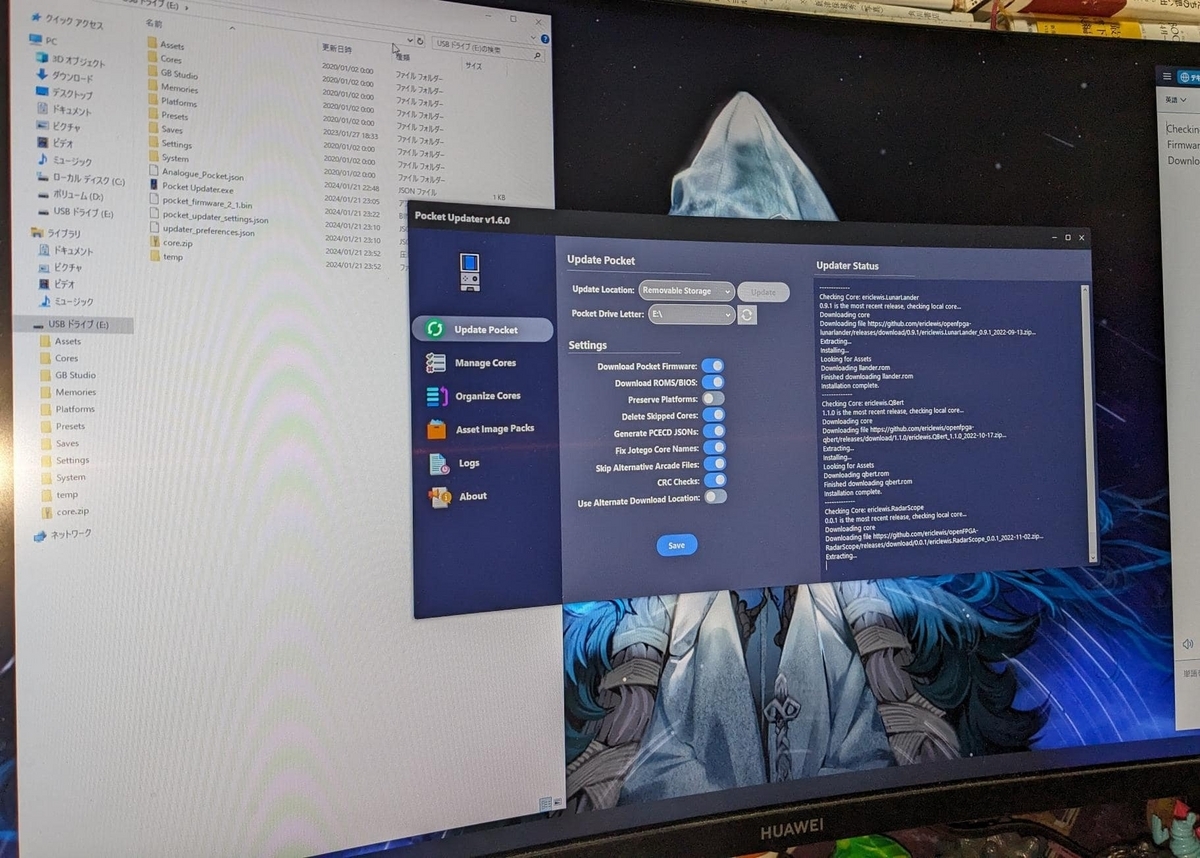Sort files by the サイズ column header
The image size is (1200, 858).
pos(473,65)
